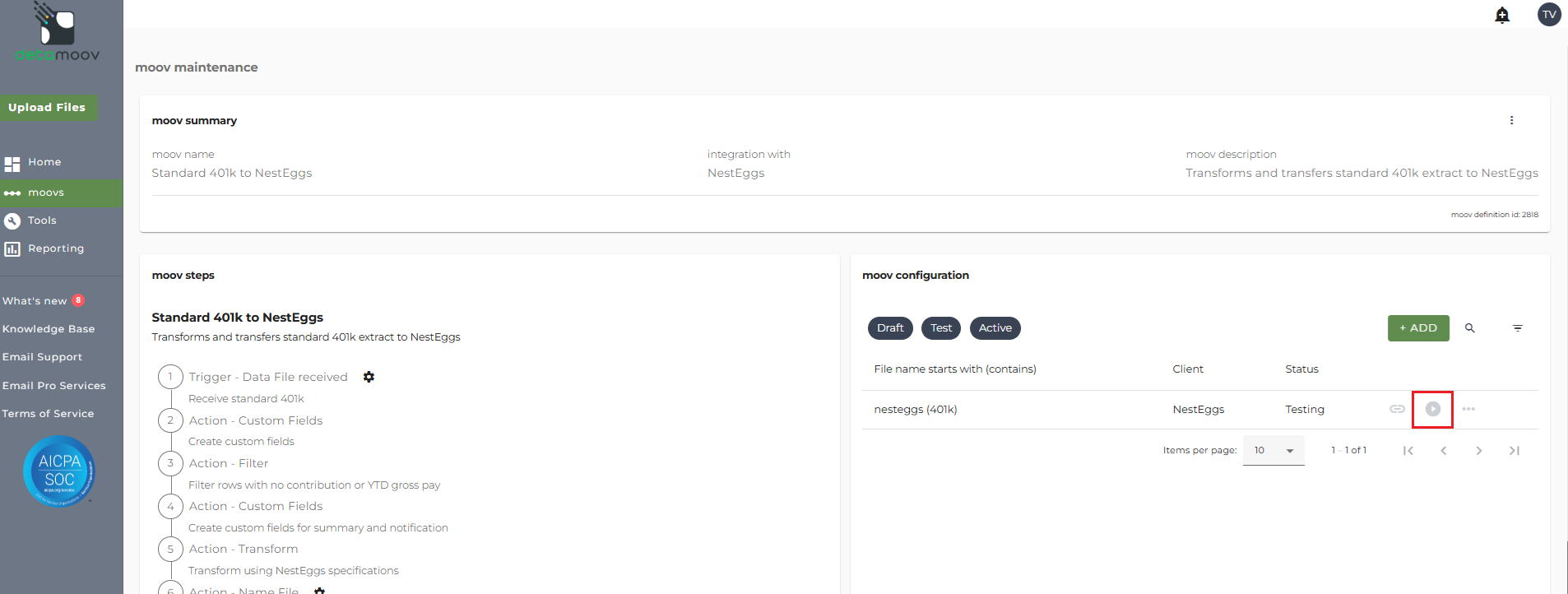Image resolution: width=1568 pixels, height=594 pixels.
Task: Select step 1 Trigger - Data File received
Action: tap(268, 377)
